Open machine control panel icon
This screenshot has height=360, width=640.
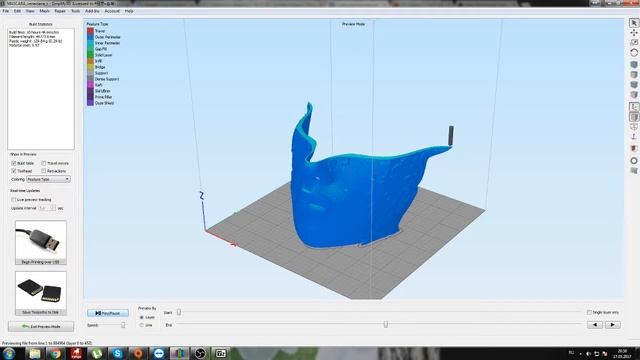[x=634, y=171]
